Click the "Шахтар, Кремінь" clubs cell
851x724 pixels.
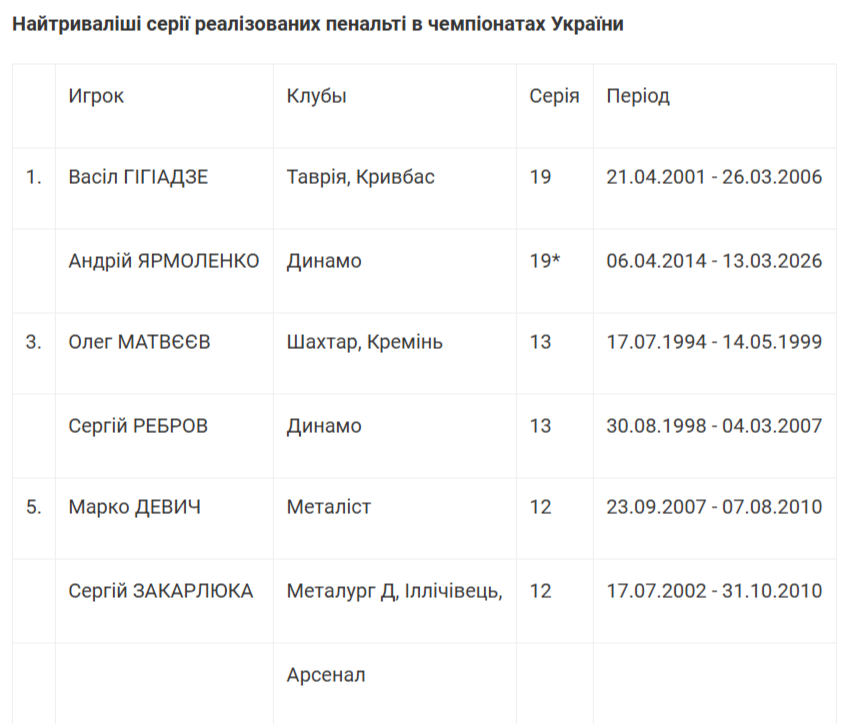pyautogui.click(x=364, y=342)
